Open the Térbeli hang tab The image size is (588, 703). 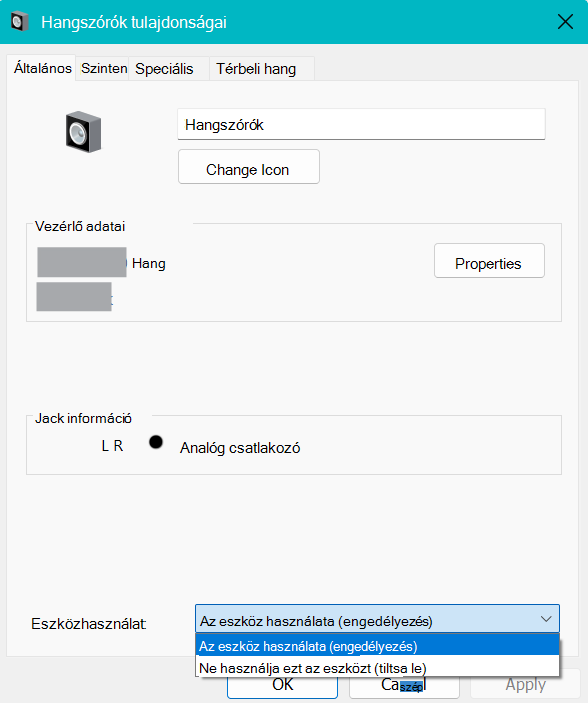[256, 69]
